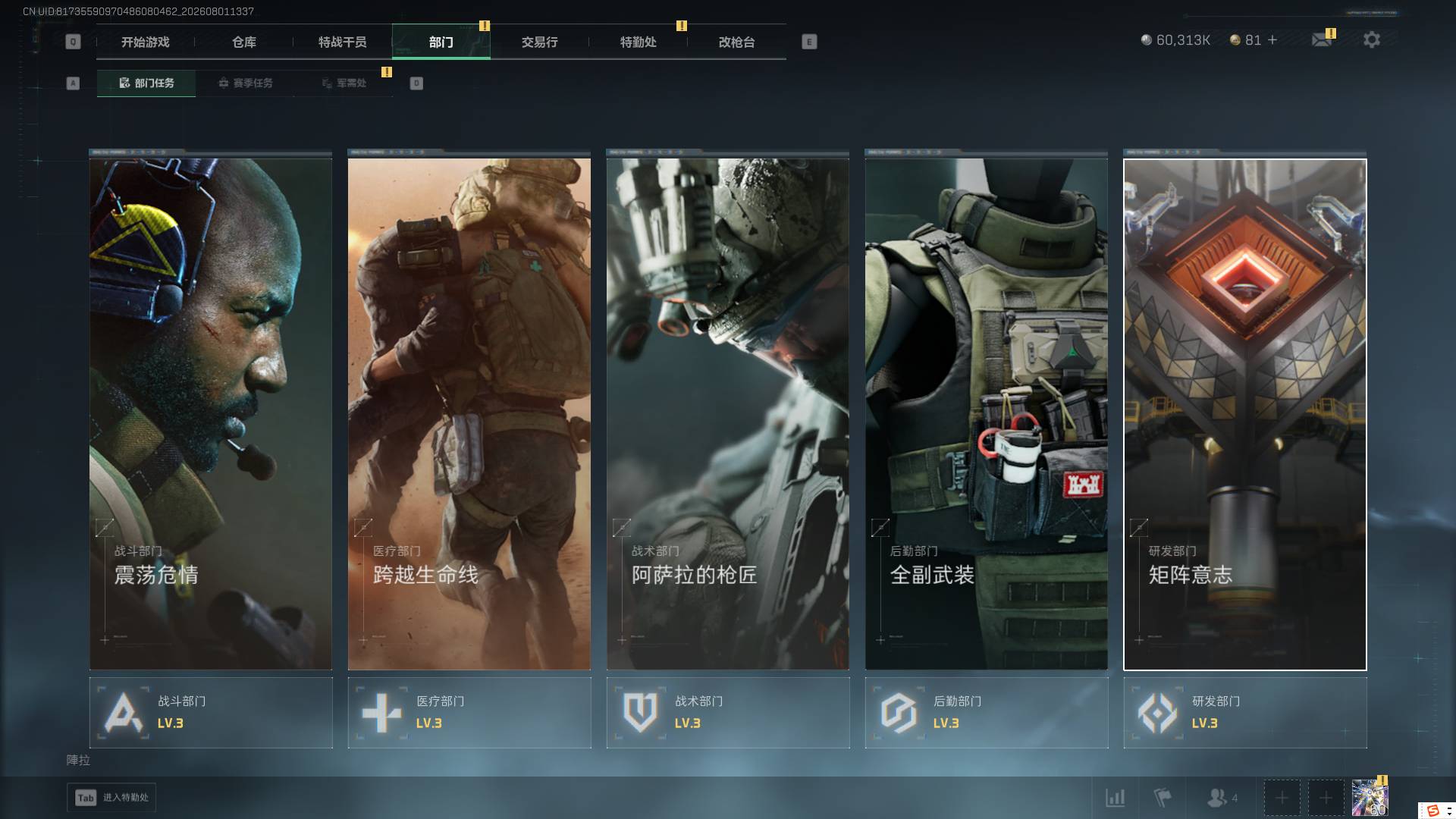This screenshot has height=819, width=1456.
Task: Open the player avatar thumbnail
Action: [x=1370, y=798]
